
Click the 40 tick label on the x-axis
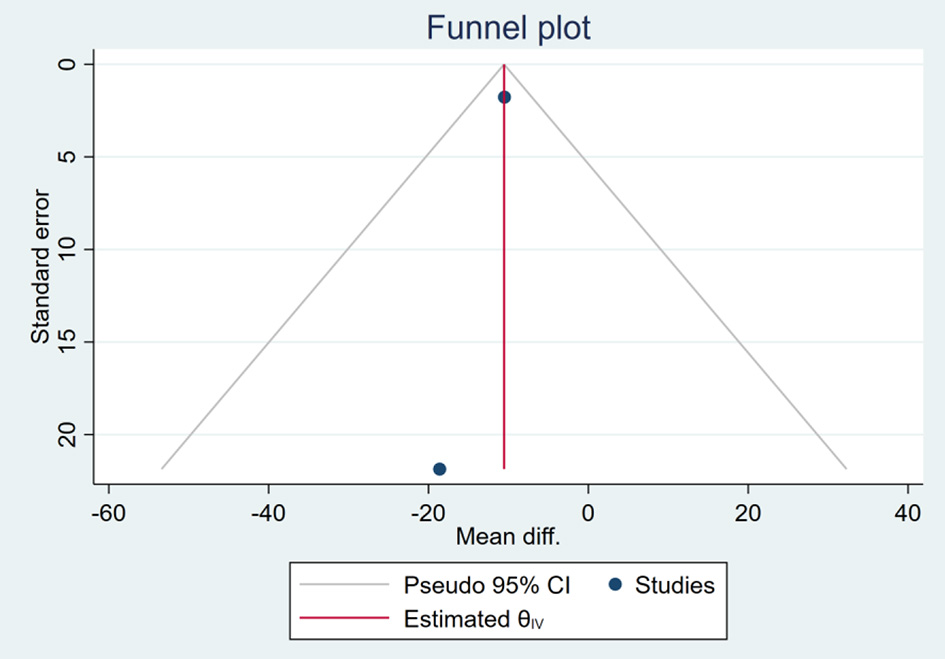coord(908,511)
